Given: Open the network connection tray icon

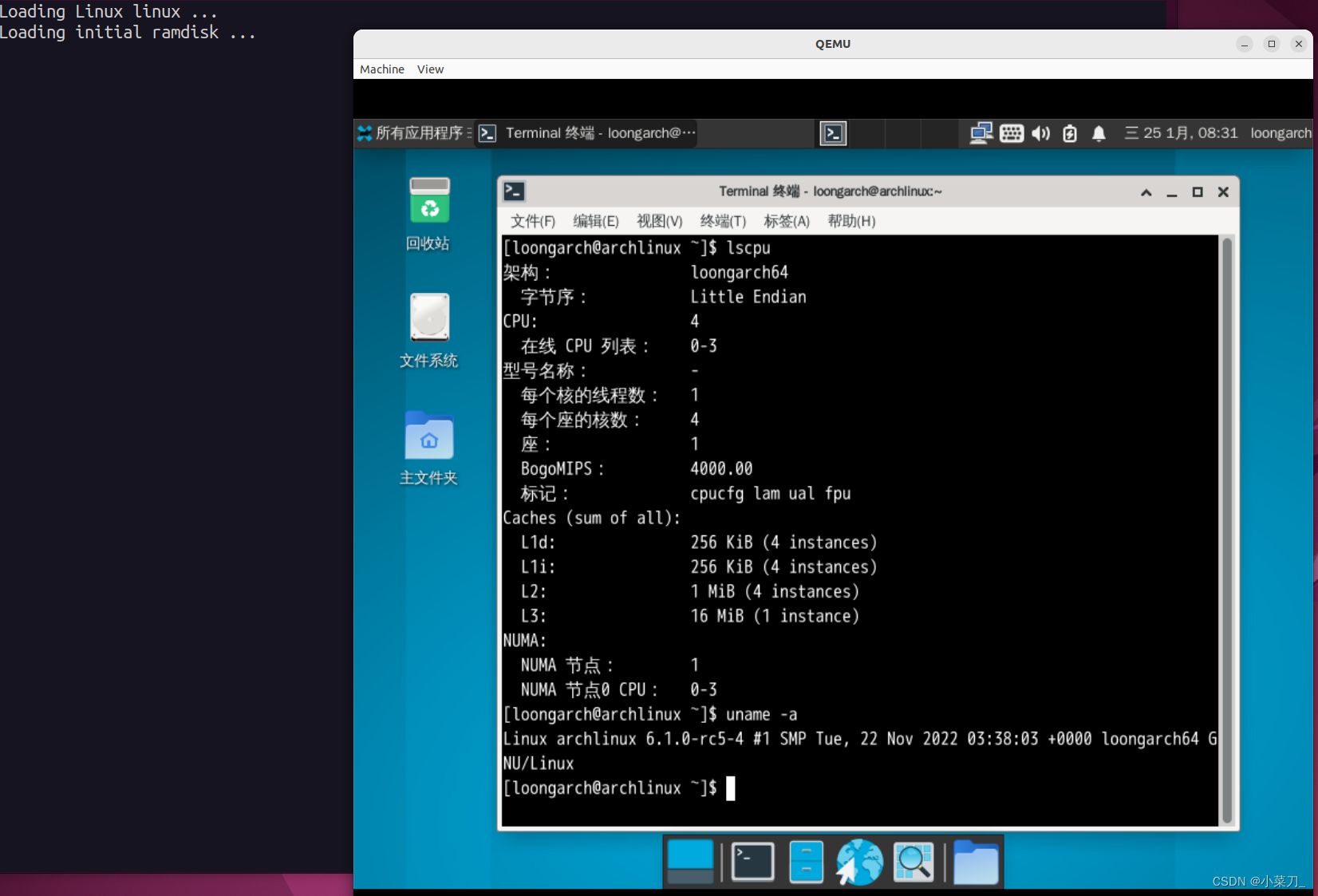Looking at the screenshot, I should click(x=981, y=133).
